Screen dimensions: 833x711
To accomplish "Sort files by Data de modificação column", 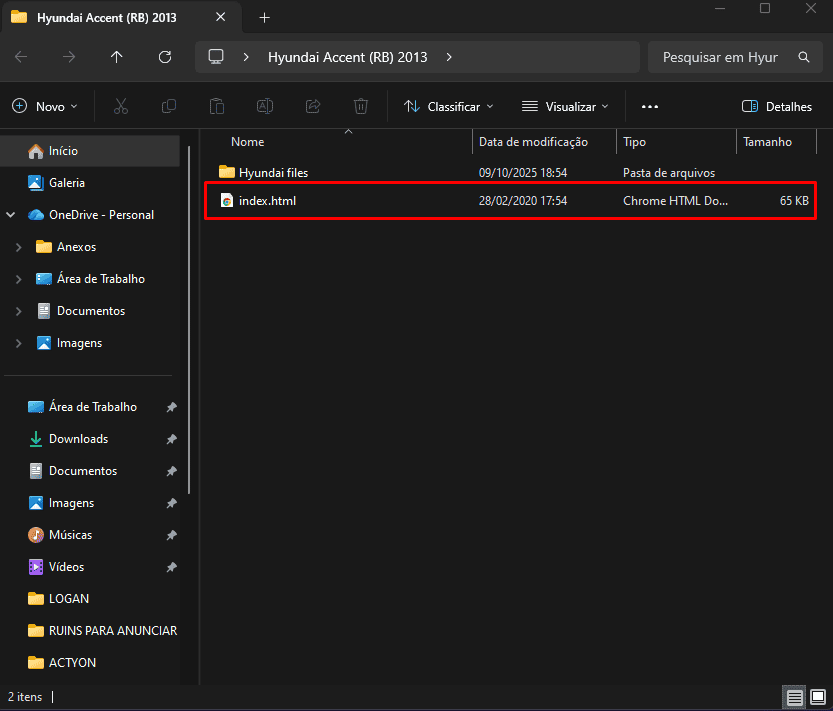I will pyautogui.click(x=533, y=142).
